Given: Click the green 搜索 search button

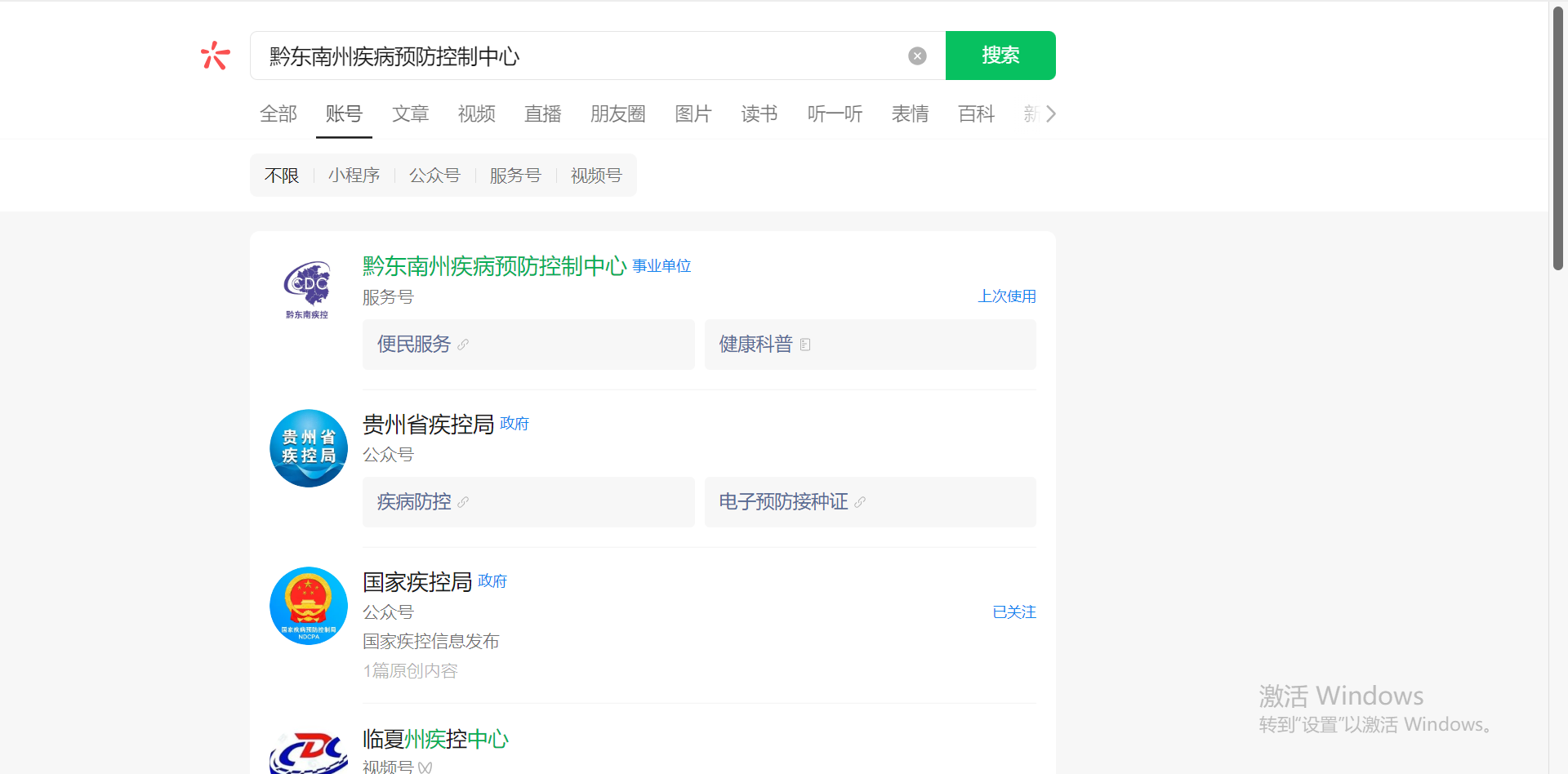Looking at the screenshot, I should point(1000,56).
